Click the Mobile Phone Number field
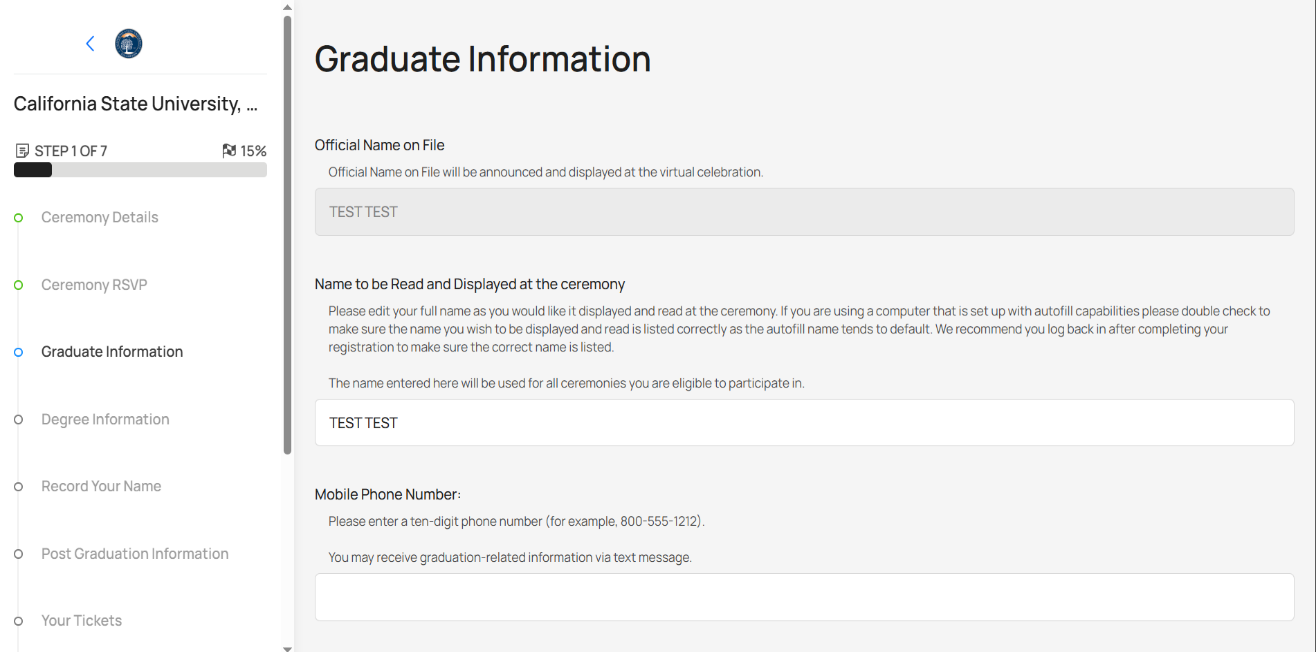The width and height of the screenshot is (1316, 652). tap(804, 597)
